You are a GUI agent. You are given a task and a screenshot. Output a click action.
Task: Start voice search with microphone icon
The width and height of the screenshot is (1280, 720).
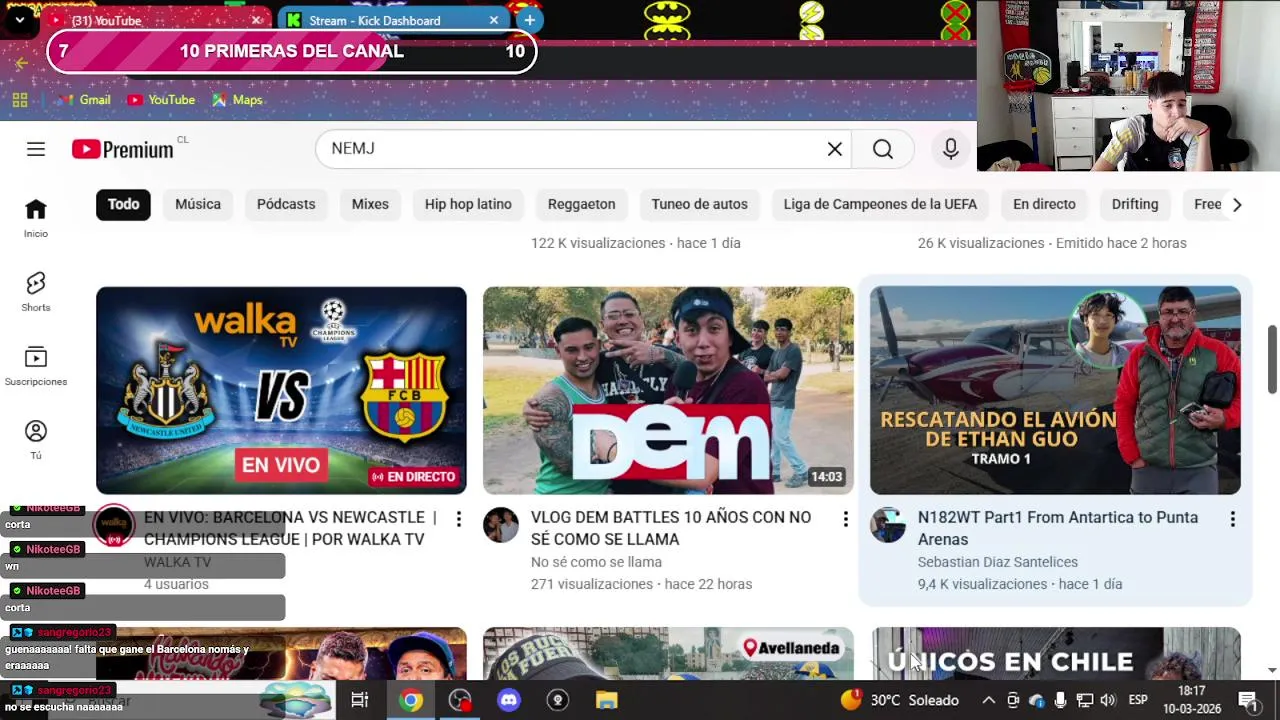click(x=950, y=149)
